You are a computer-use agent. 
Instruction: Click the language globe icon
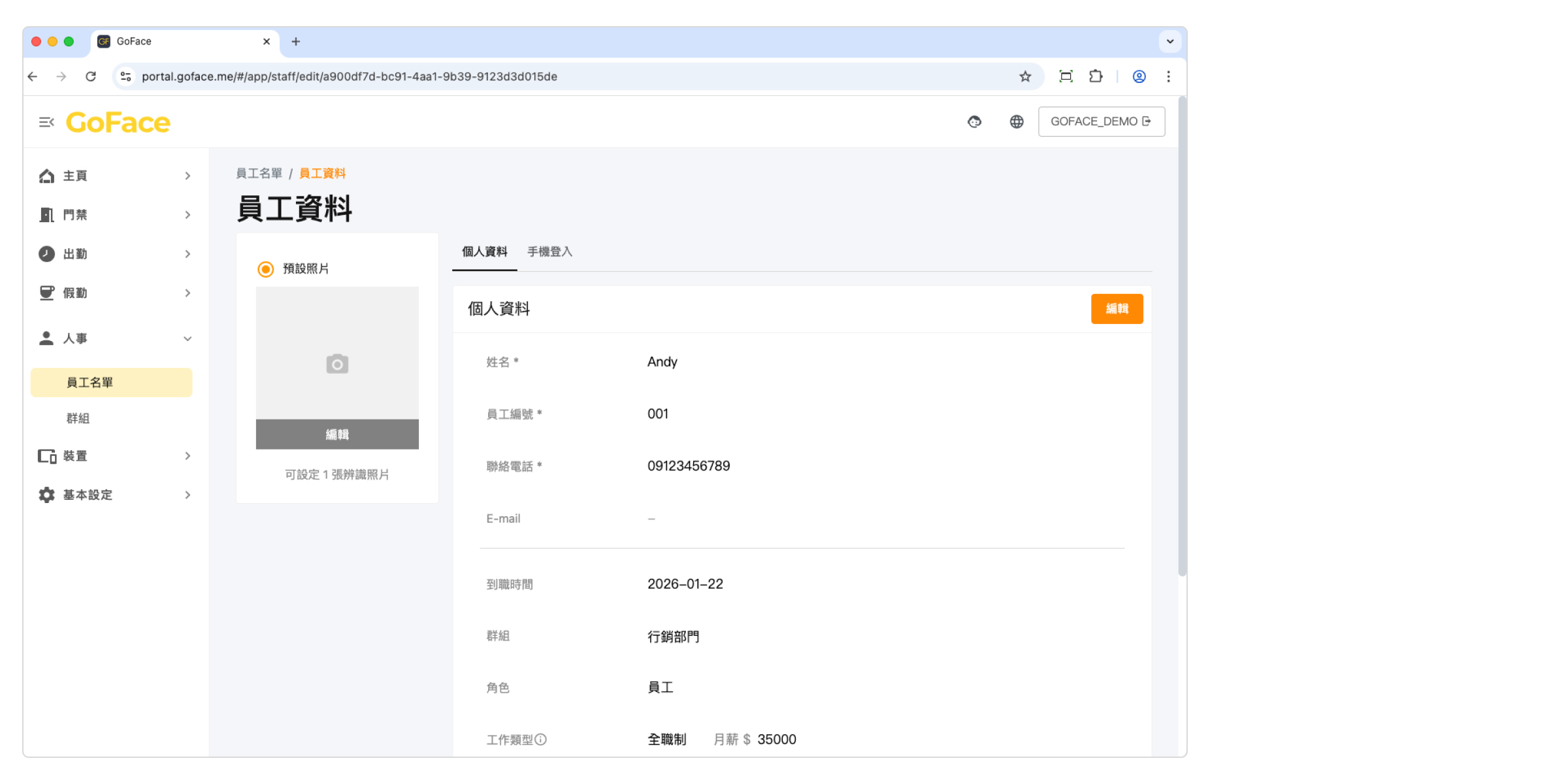[1017, 122]
